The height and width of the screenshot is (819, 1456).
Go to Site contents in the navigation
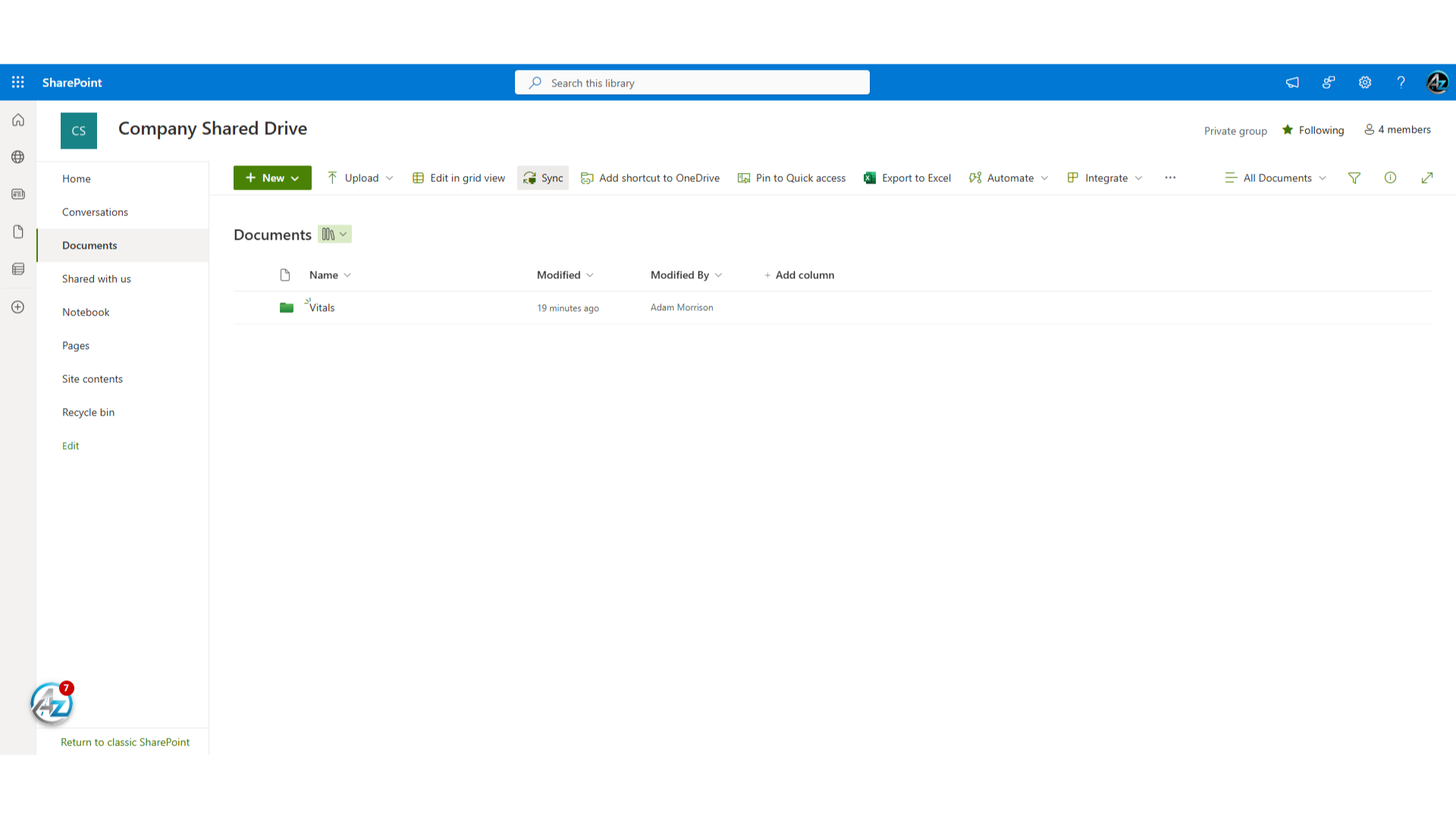coord(93,378)
